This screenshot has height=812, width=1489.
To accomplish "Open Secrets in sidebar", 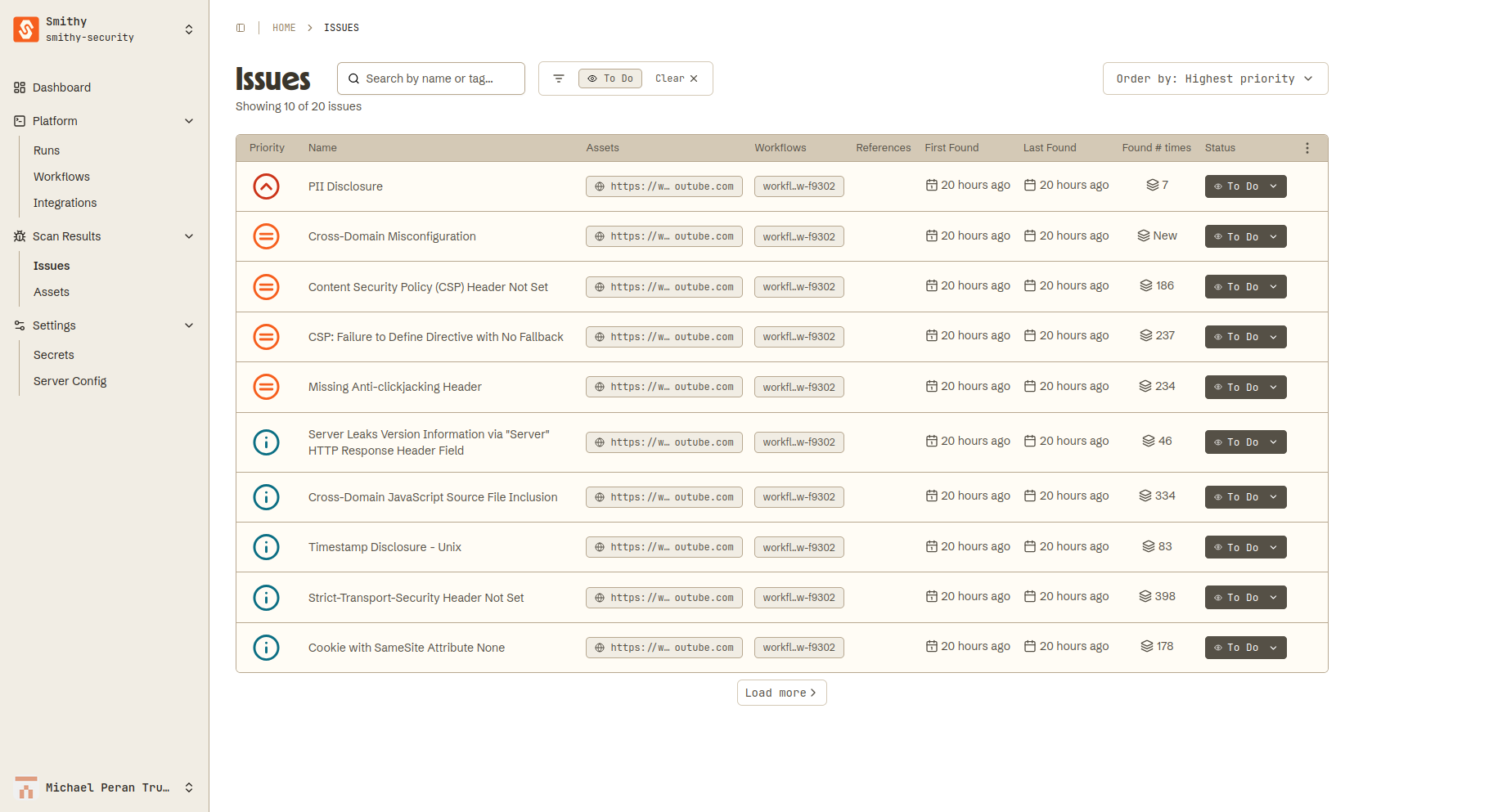I will [x=54, y=355].
